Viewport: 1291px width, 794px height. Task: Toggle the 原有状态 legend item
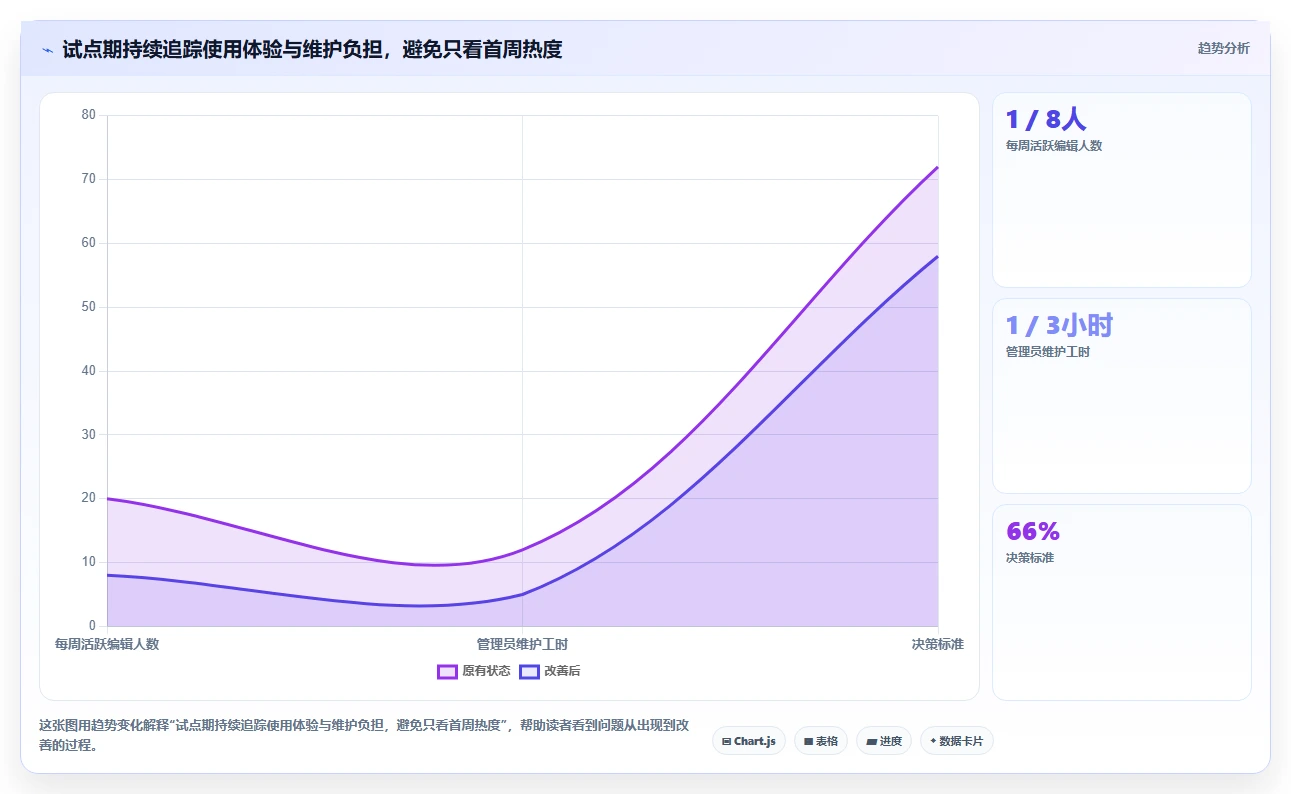474,671
